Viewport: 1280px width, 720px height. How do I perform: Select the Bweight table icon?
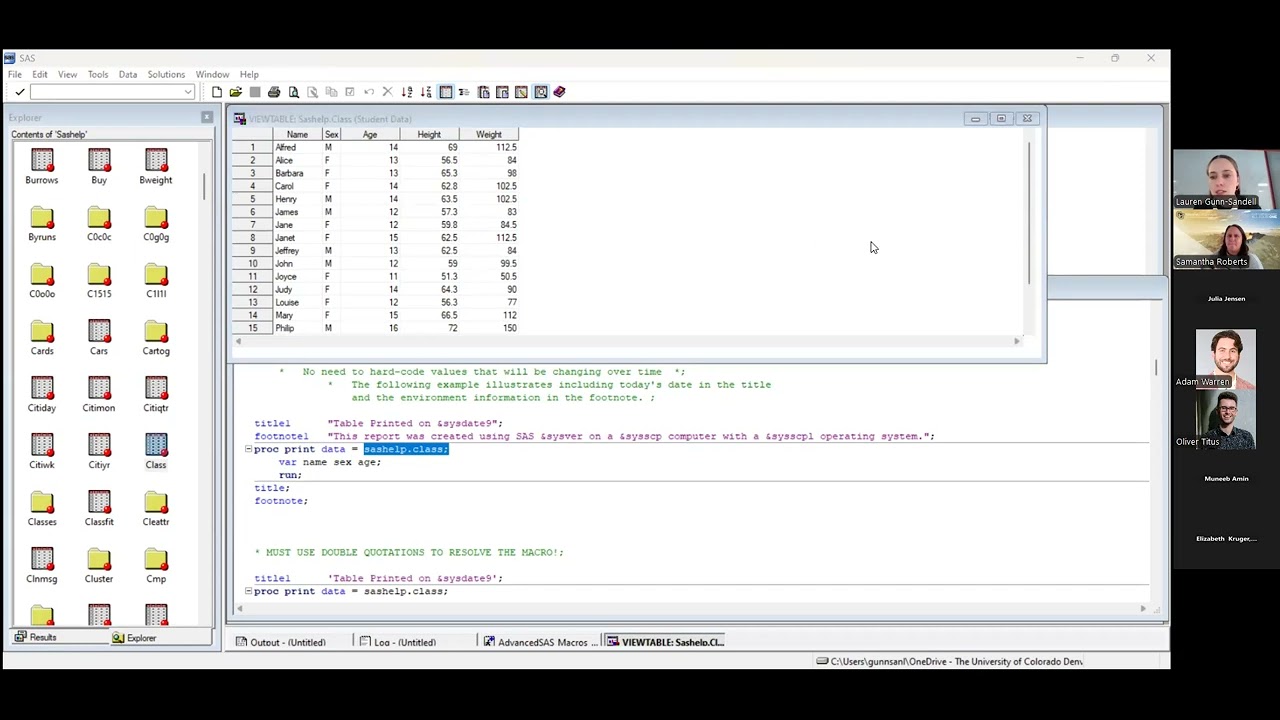point(156,161)
